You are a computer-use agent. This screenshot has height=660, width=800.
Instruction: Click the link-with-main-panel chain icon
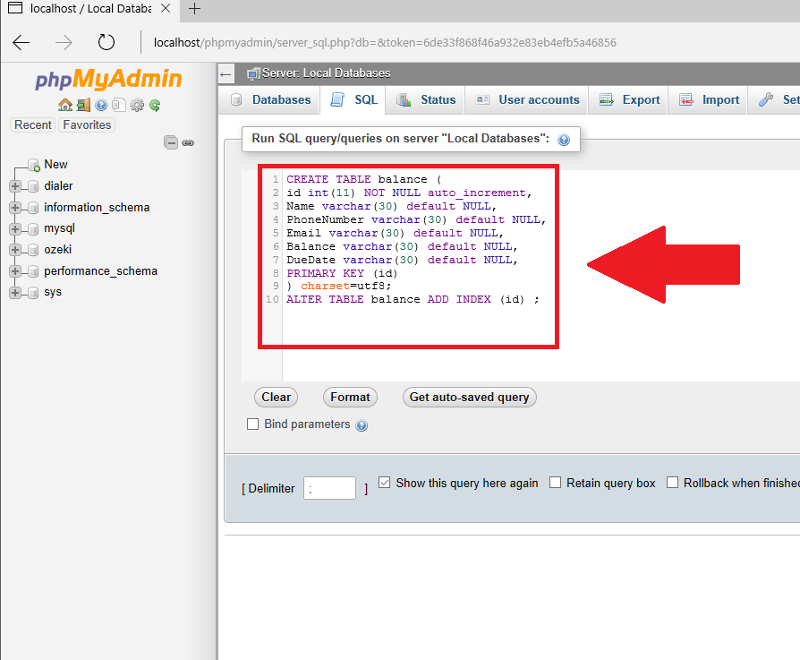point(188,143)
